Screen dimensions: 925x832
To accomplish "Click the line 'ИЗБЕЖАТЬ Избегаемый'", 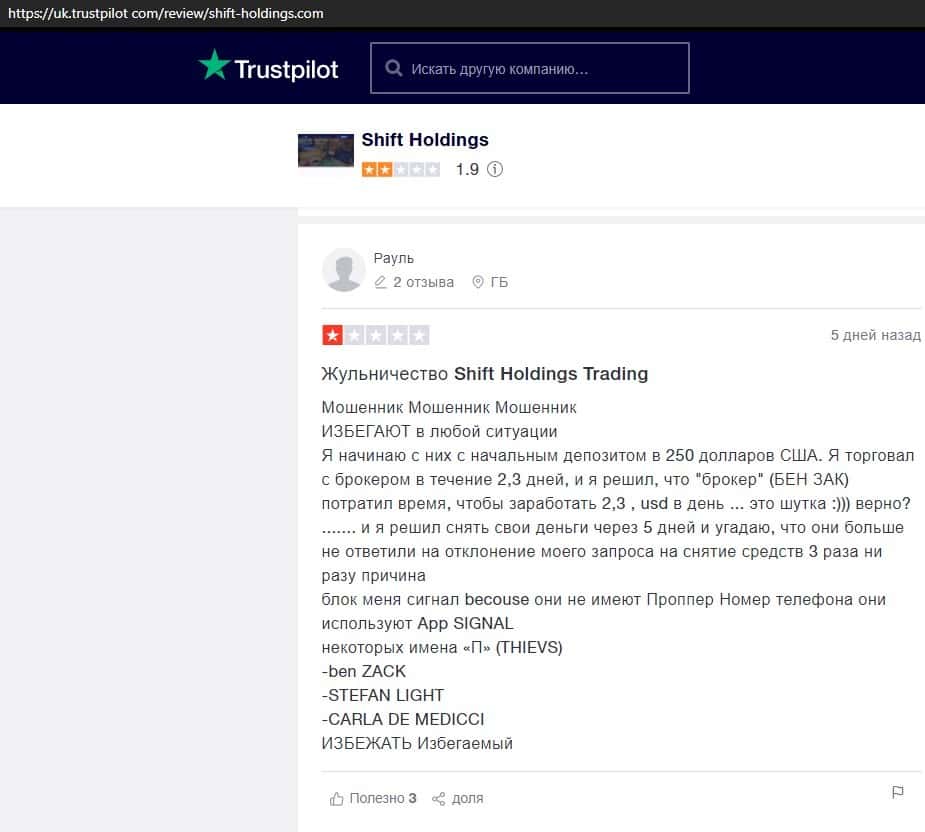I will click(416, 743).
